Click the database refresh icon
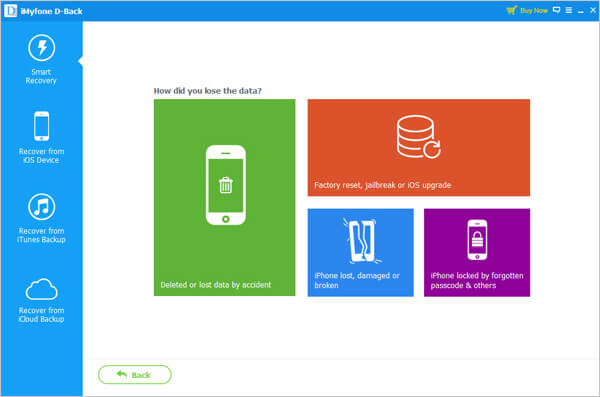600x397 pixels. [x=418, y=137]
